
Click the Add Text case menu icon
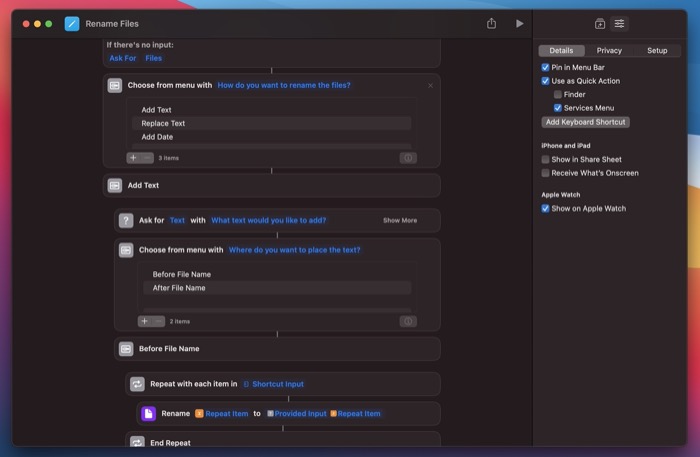click(115, 185)
